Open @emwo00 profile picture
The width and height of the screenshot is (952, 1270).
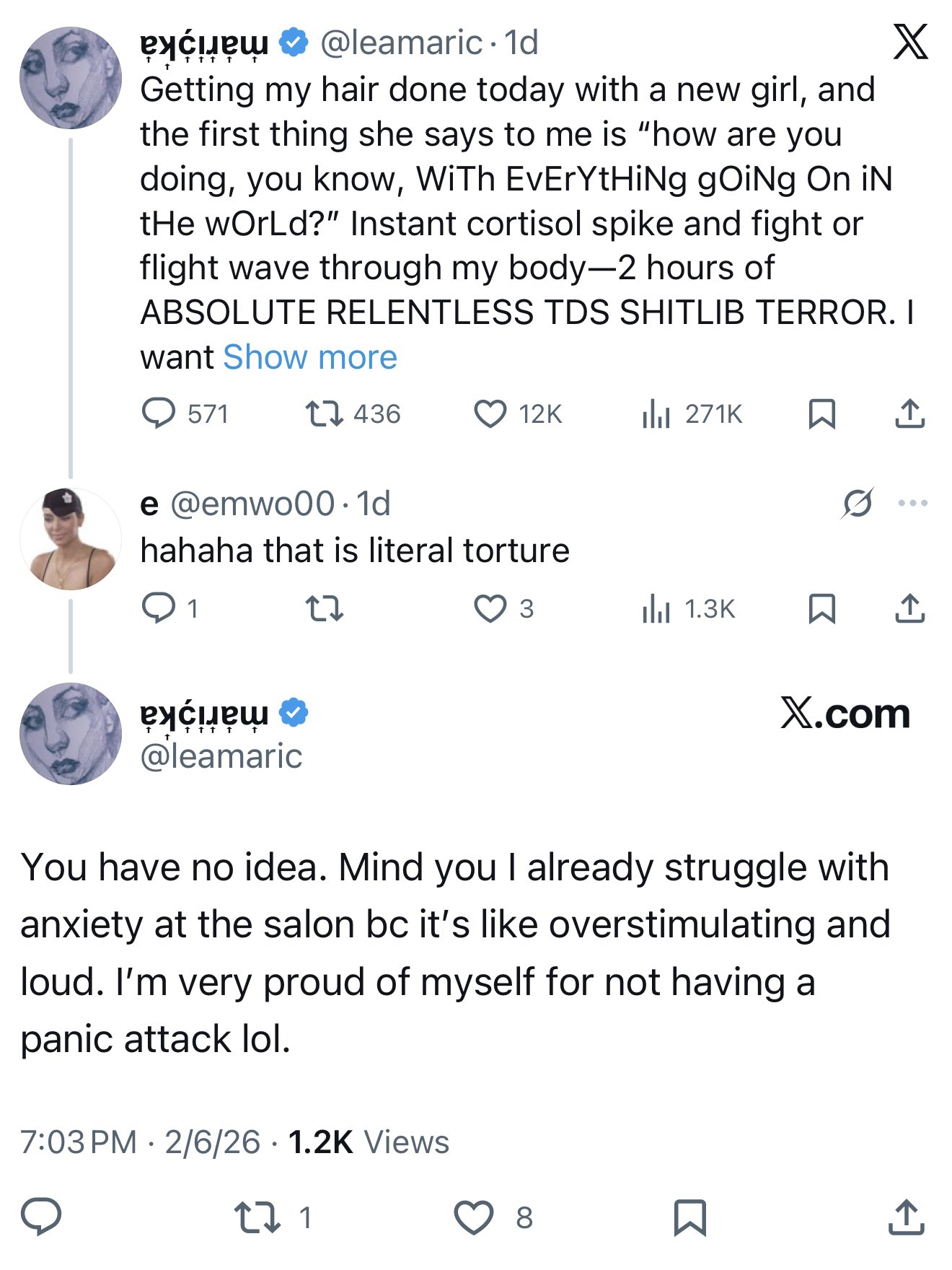tap(71, 538)
